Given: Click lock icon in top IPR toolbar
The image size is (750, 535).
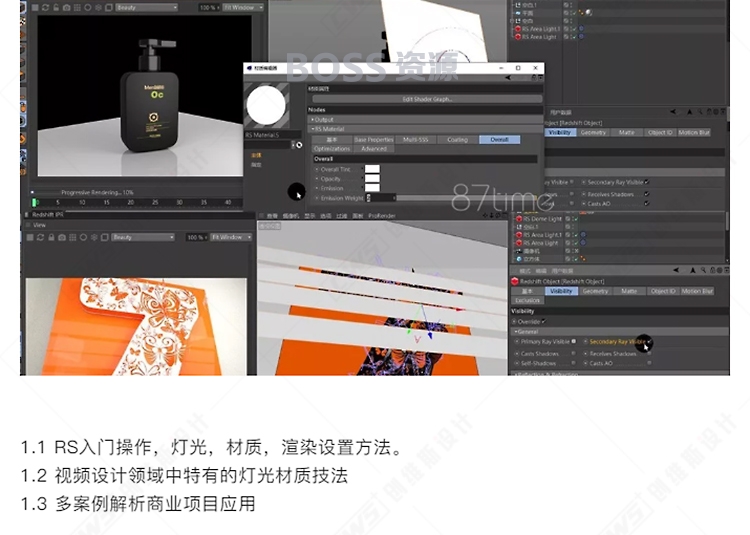Looking at the screenshot, I should tap(56, 8).
